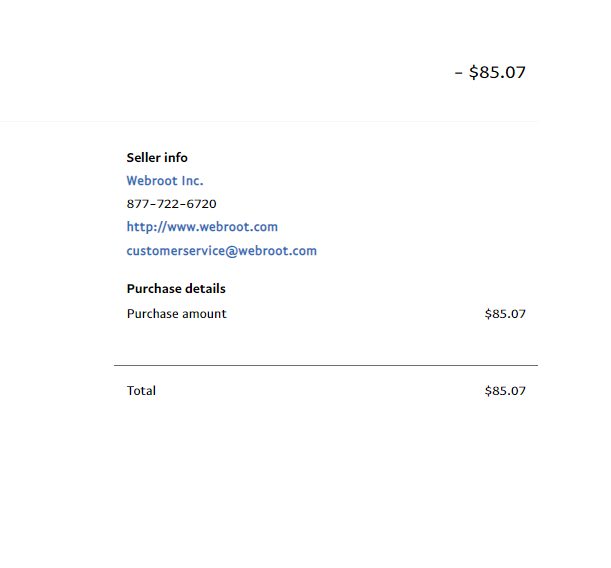Visit the http://www.webroot.com website link

(x=202, y=227)
